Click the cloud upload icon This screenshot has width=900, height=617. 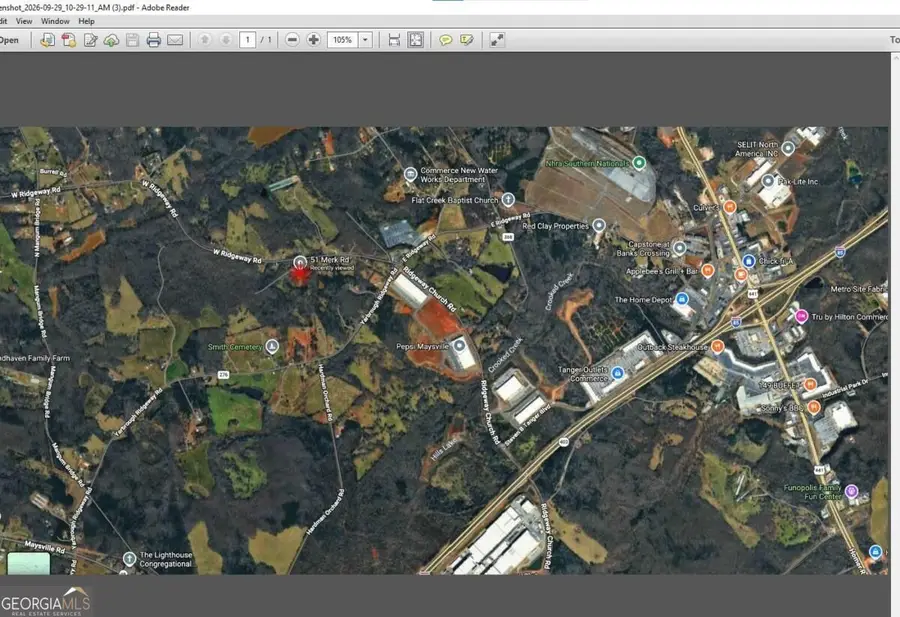click(111, 40)
